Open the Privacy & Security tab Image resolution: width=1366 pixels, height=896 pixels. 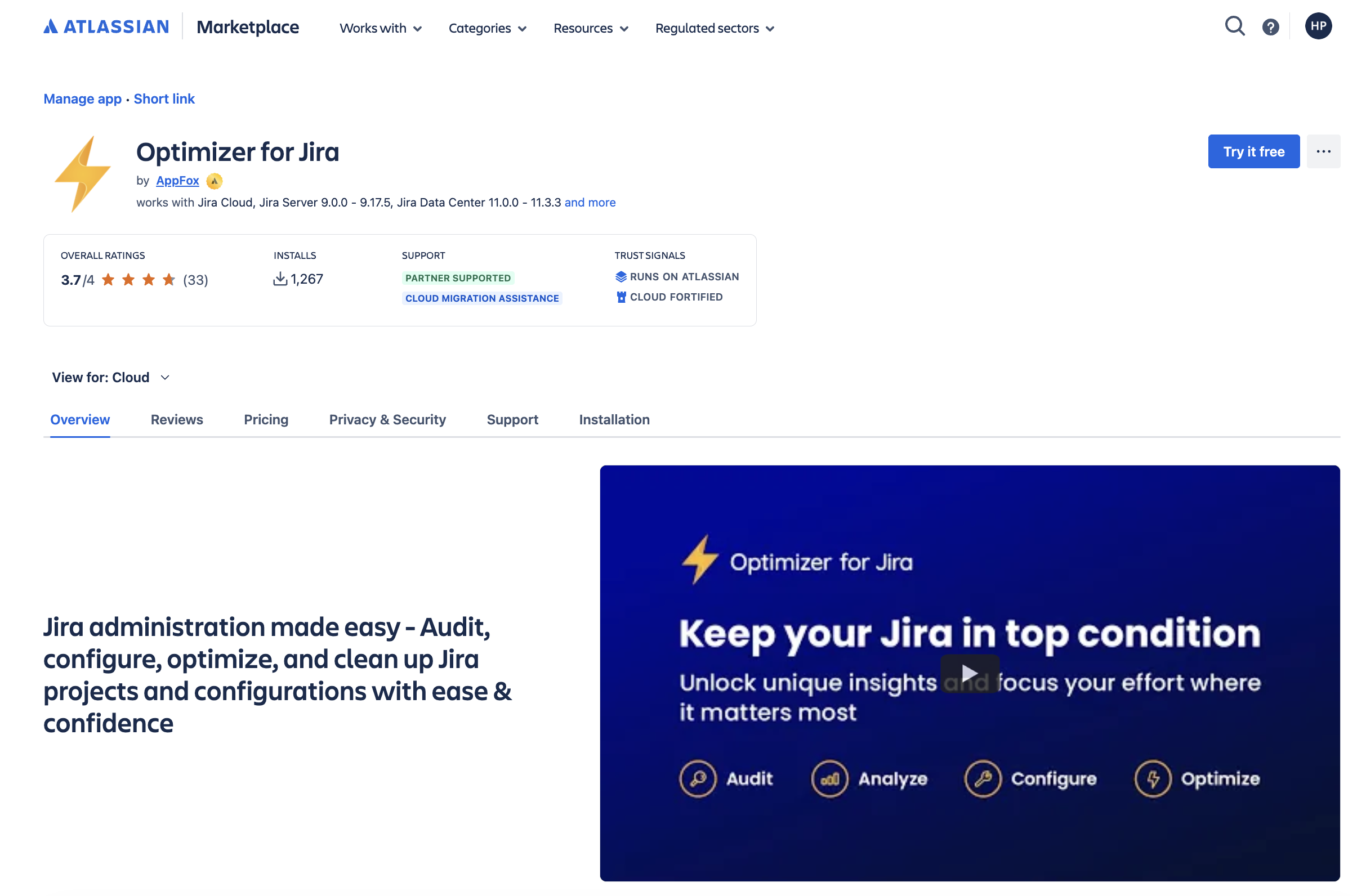click(x=387, y=420)
